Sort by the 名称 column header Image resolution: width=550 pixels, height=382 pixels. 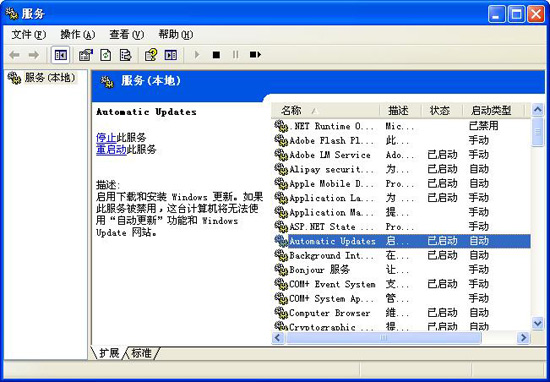pyautogui.click(x=326, y=110)
